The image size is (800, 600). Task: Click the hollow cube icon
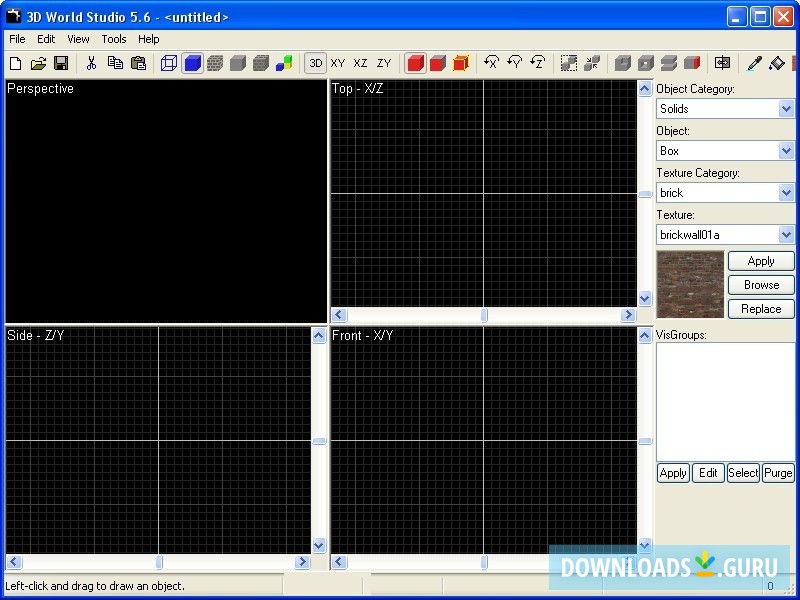646,63
